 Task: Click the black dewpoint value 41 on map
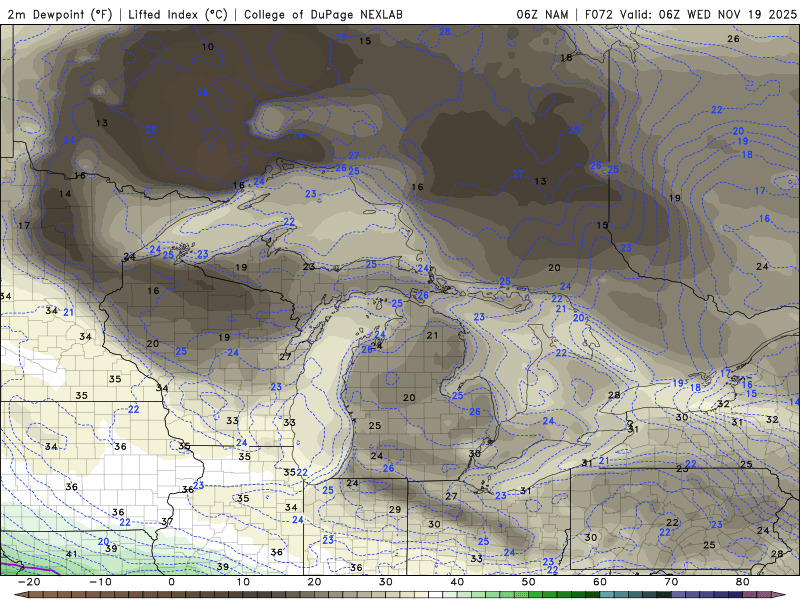point(72,554)
